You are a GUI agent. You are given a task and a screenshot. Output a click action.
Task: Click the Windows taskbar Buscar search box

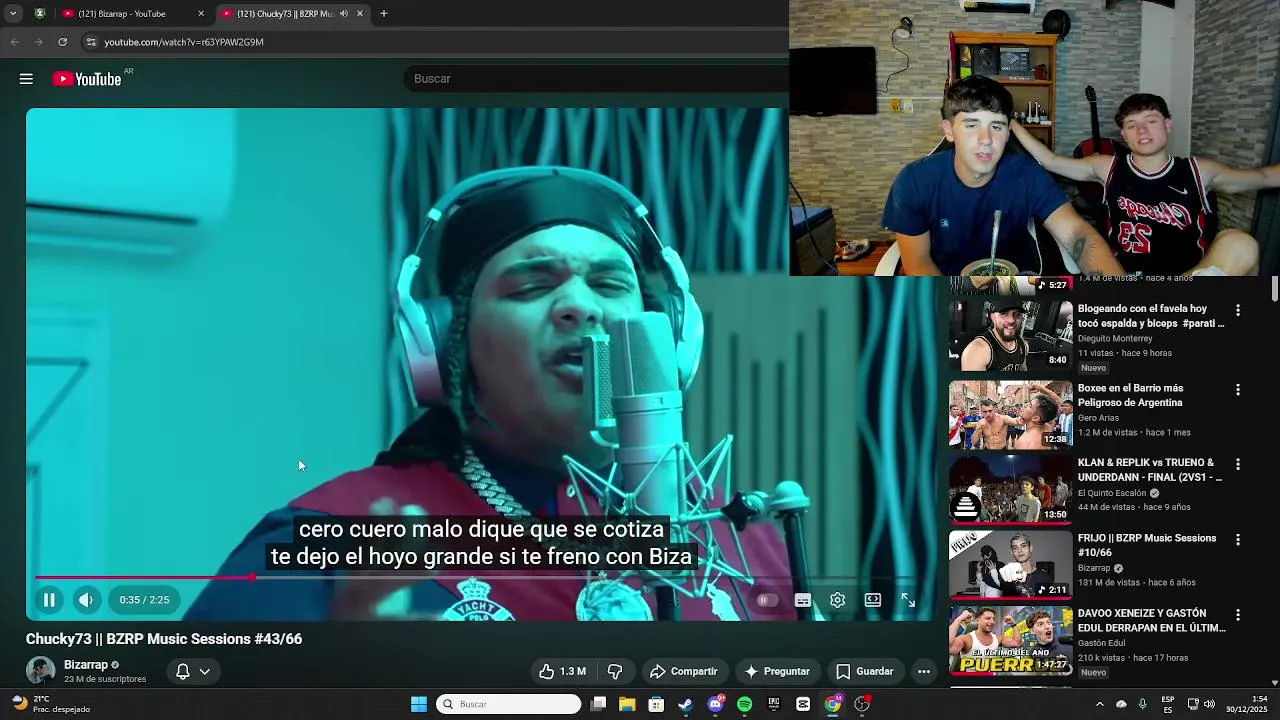point(509,704)
